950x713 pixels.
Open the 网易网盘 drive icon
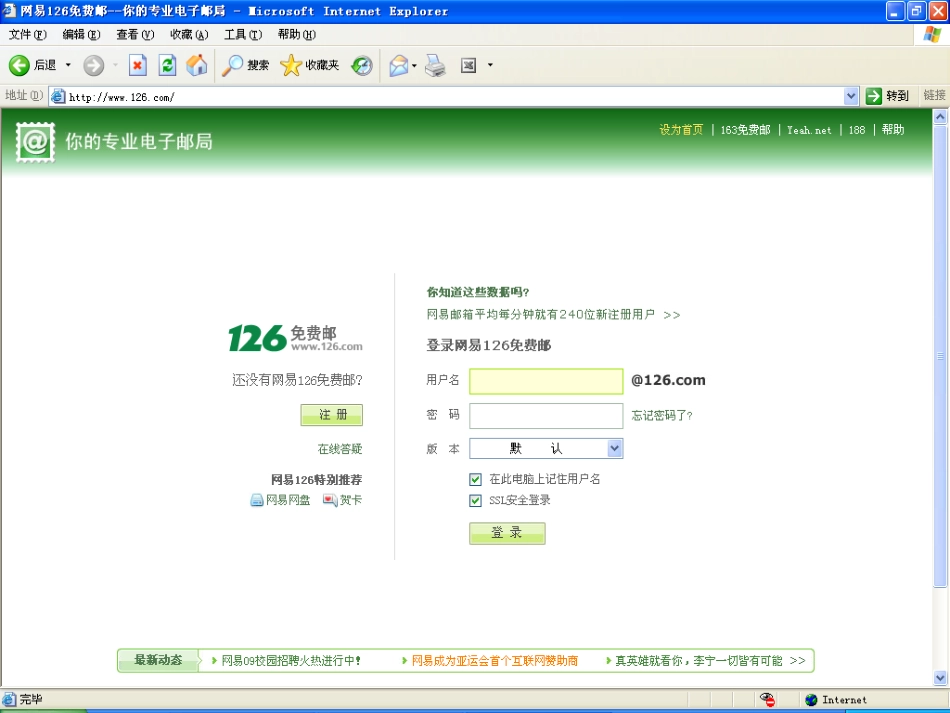point(257,500)
